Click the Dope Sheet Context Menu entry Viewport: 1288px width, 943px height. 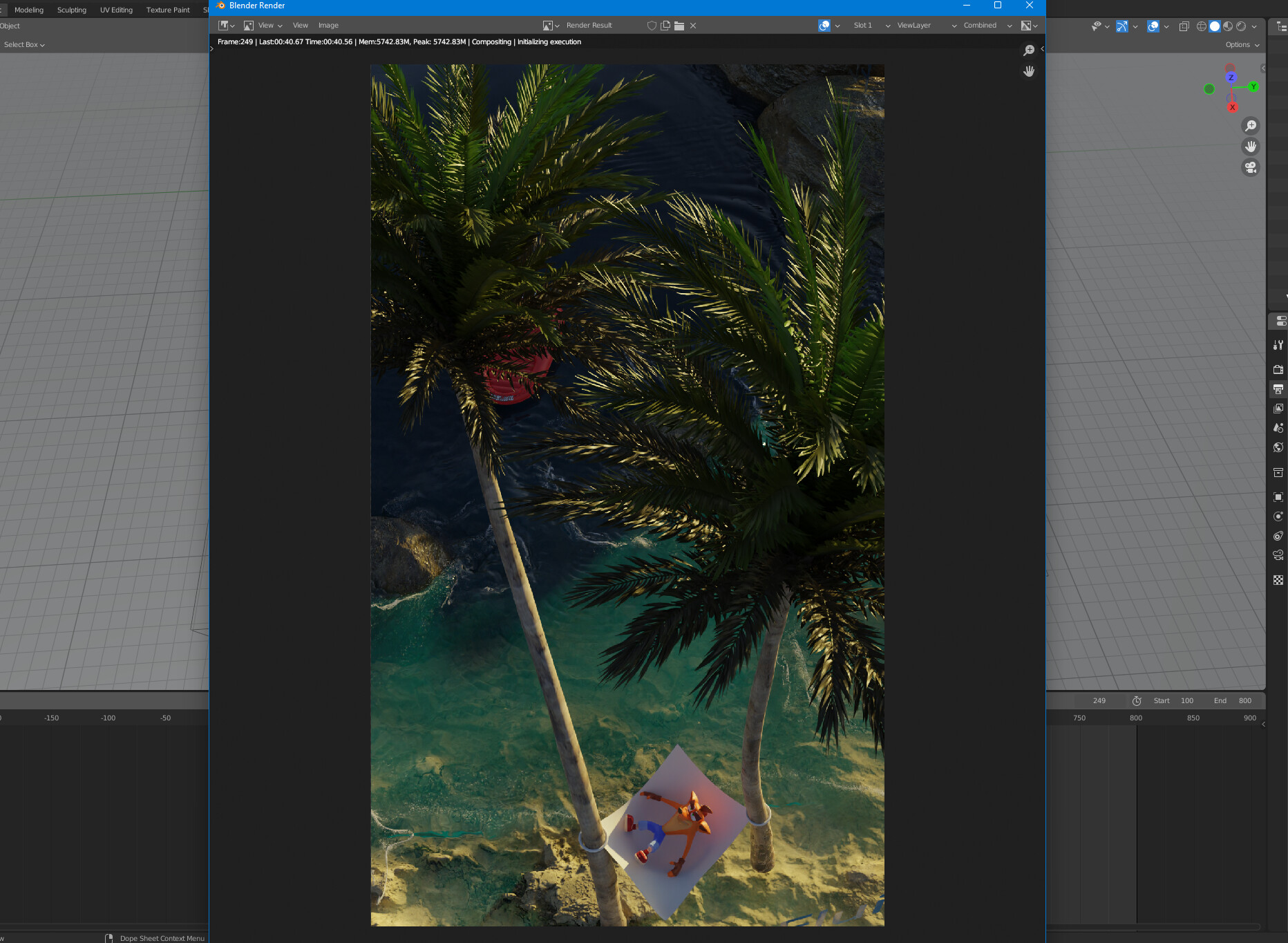pyautogui.click(x=161, y=938)
